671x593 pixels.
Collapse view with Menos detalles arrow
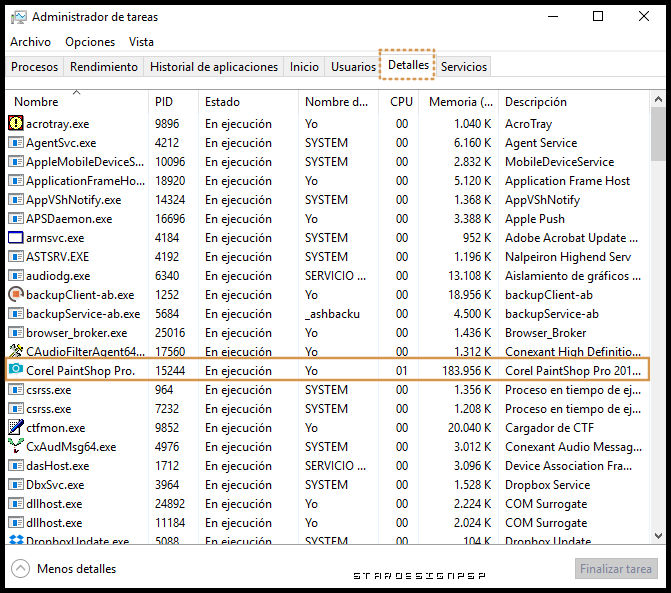tap(20, 569)
